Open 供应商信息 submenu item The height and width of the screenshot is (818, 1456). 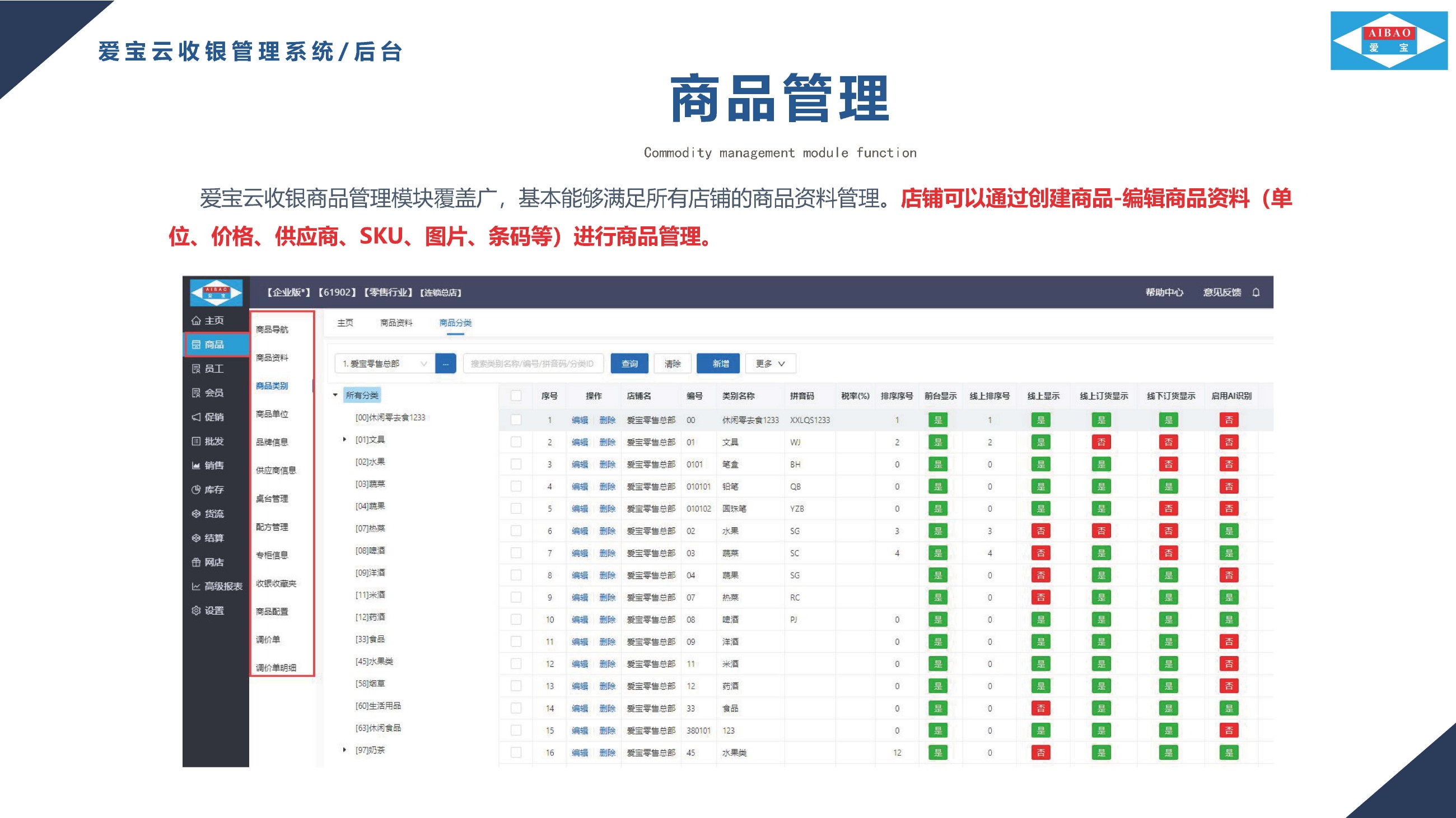(x=276, y=470)
